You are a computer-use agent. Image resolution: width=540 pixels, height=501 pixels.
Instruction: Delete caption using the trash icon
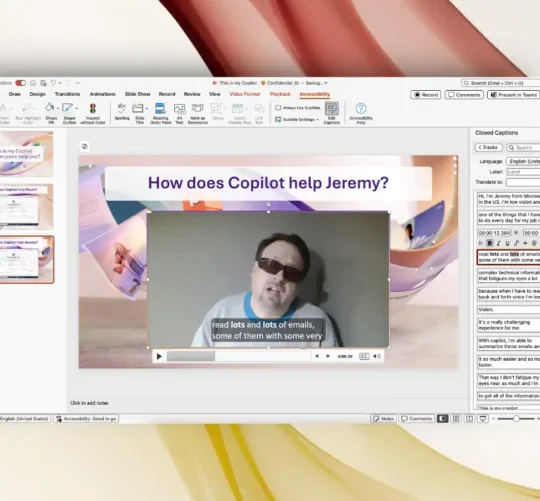(x=534, y=243)
